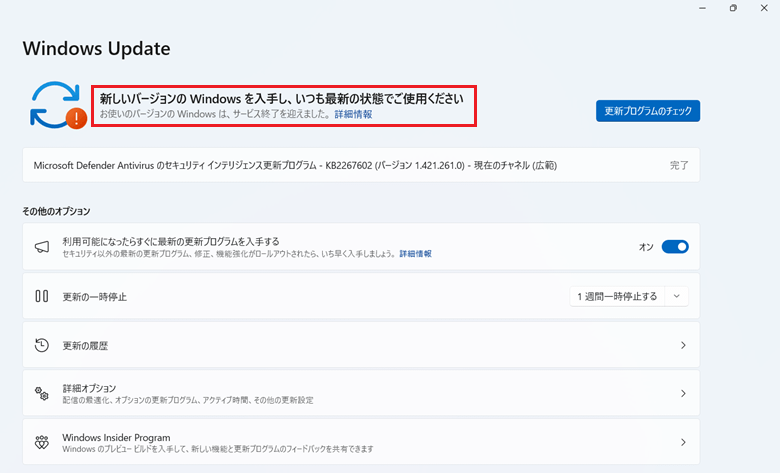The width and height of the screenshot is (780, 473).
Task: Click the 完了 status of the Defender update
Action: (679, 165)
